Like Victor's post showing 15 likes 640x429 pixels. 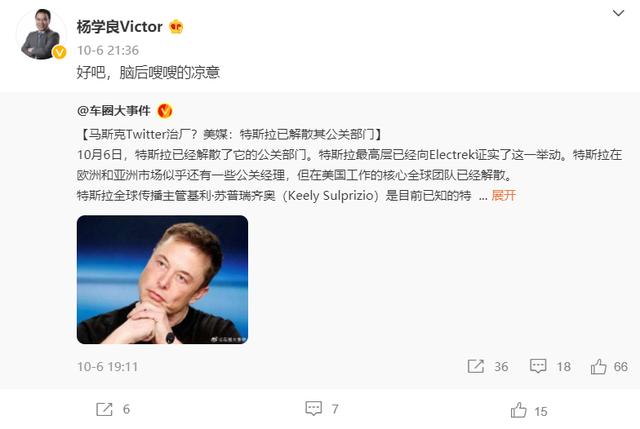[529, 411]
